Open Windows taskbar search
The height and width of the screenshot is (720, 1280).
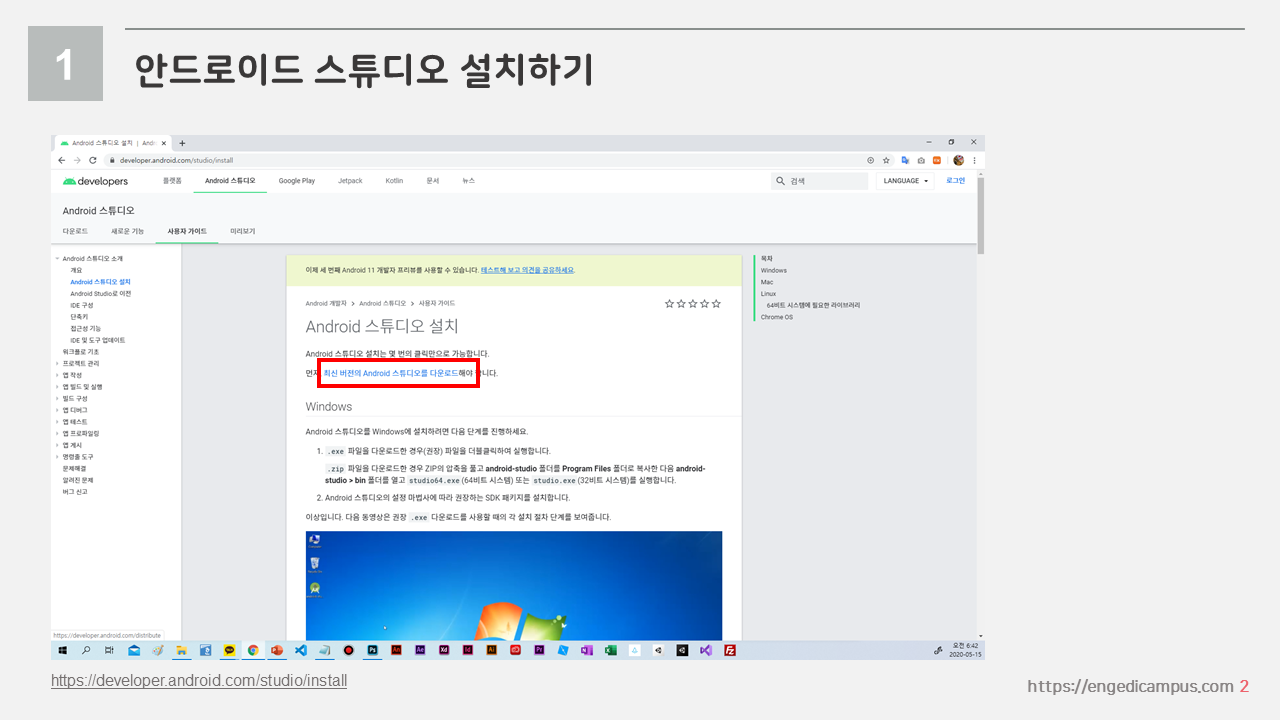(x=86, y=650)
